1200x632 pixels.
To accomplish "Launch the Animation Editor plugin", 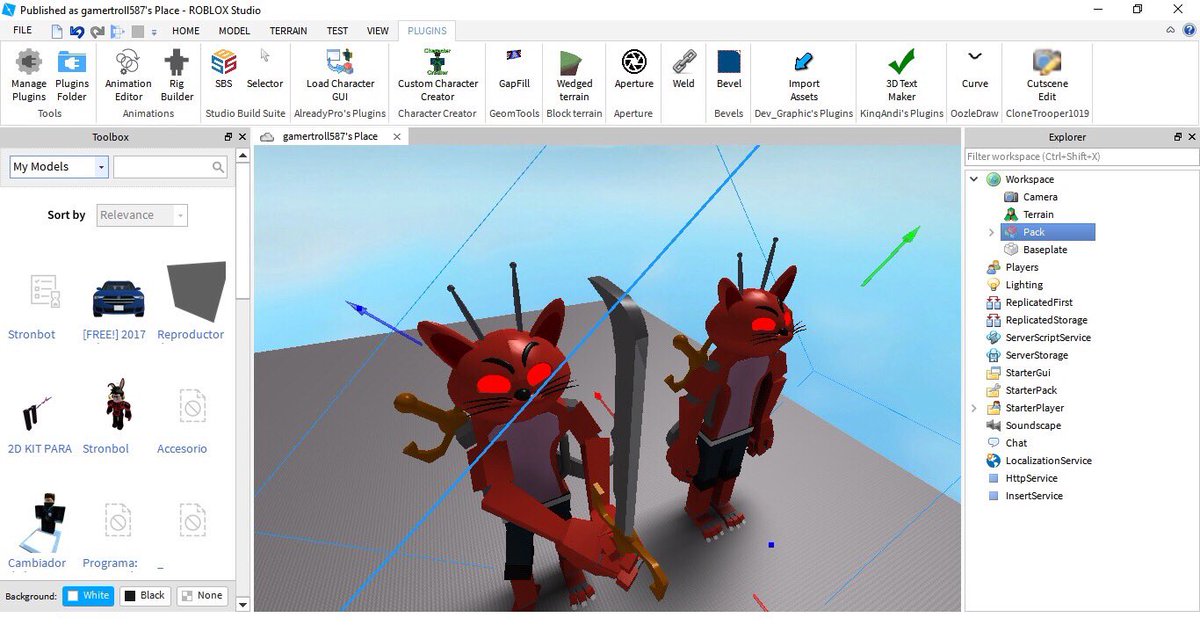I will [x=128, y=76].
